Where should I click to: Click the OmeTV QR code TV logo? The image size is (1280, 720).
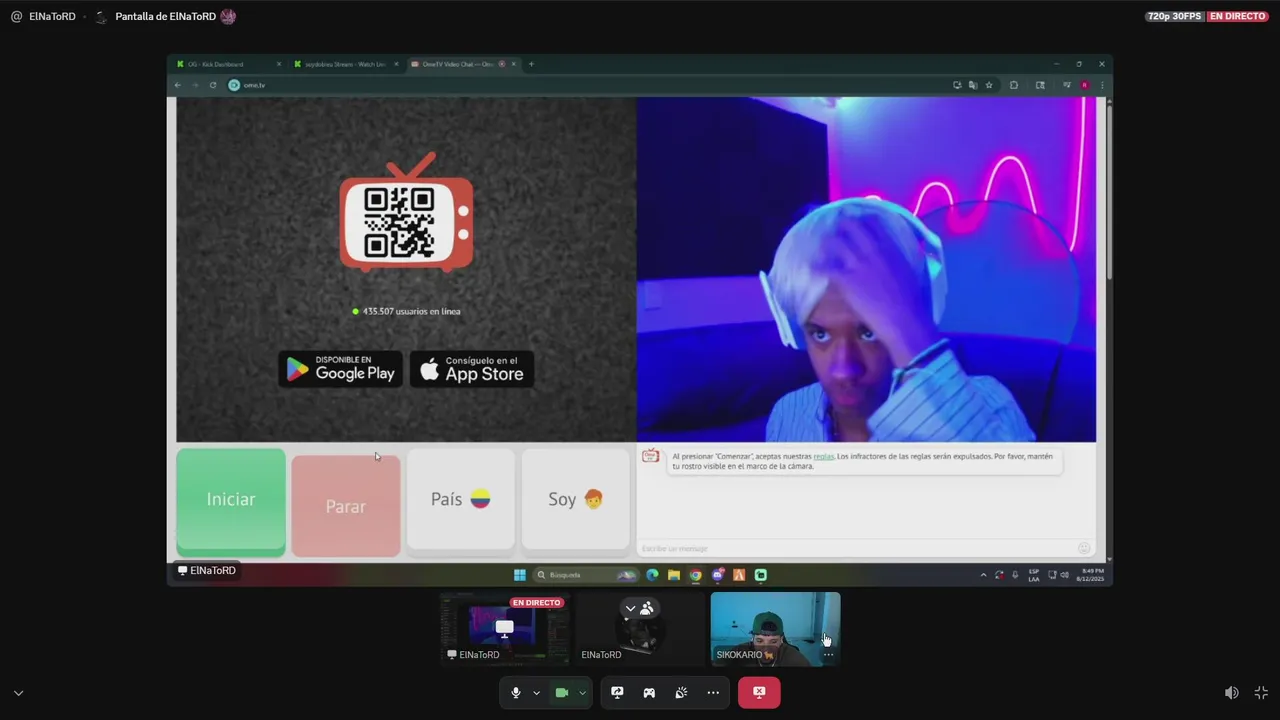pyautogui.click(x=406, y=214)
